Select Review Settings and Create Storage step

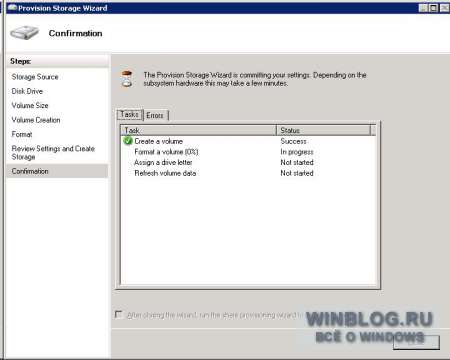coord(53,153)
